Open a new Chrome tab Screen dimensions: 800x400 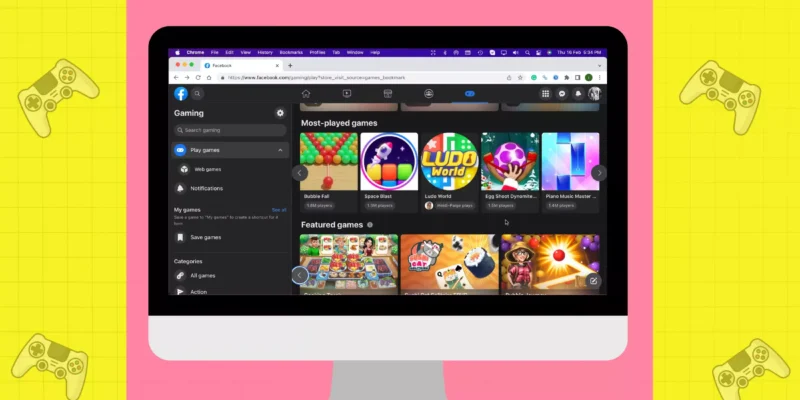tap(290, 65)
